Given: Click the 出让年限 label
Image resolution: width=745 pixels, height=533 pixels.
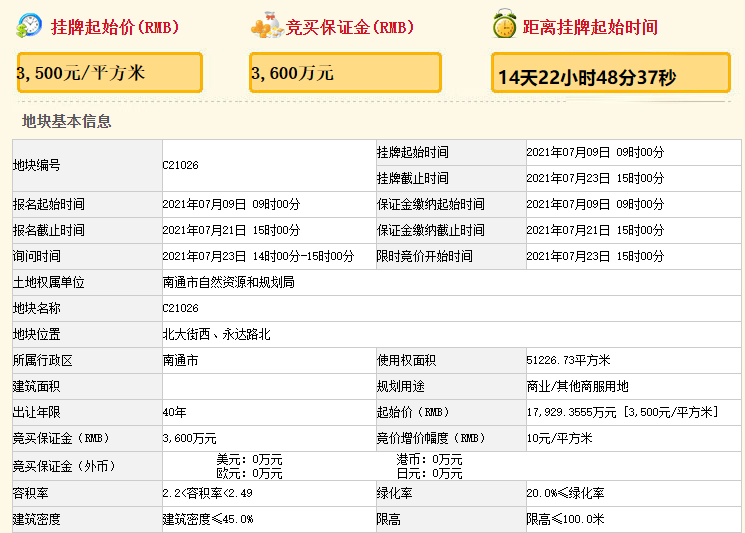Looking at the screenshot, I should click(x=37, y=412).
